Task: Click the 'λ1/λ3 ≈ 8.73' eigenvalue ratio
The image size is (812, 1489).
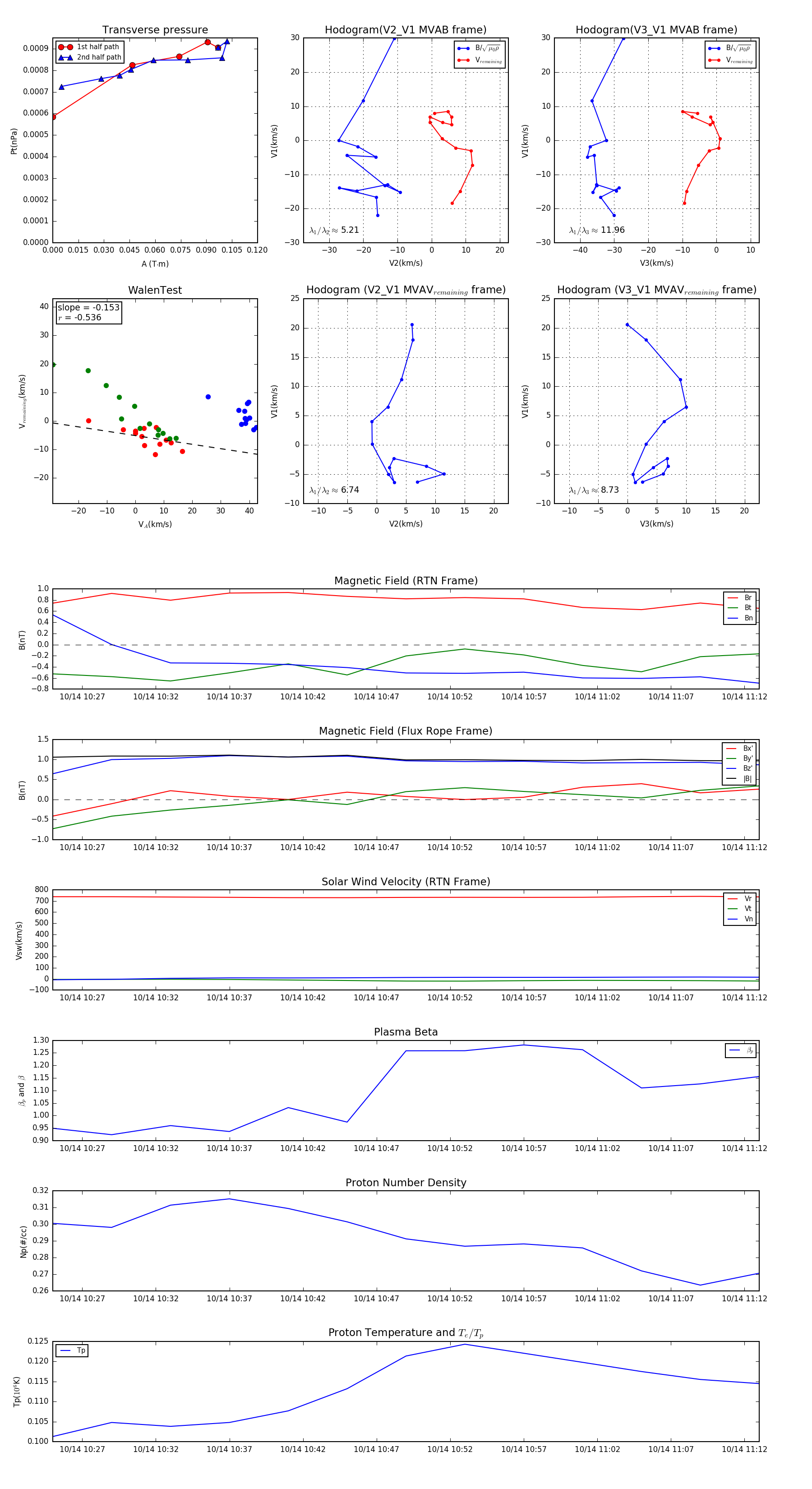Action: pyautogui.click(x=594, y=490)
